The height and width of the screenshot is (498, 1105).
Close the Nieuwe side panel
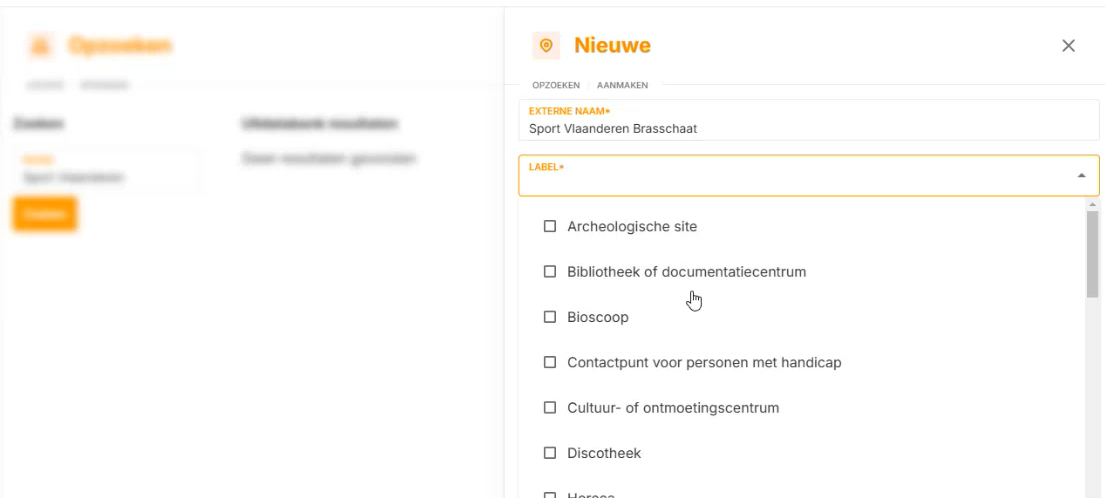tap(1068, 45)
